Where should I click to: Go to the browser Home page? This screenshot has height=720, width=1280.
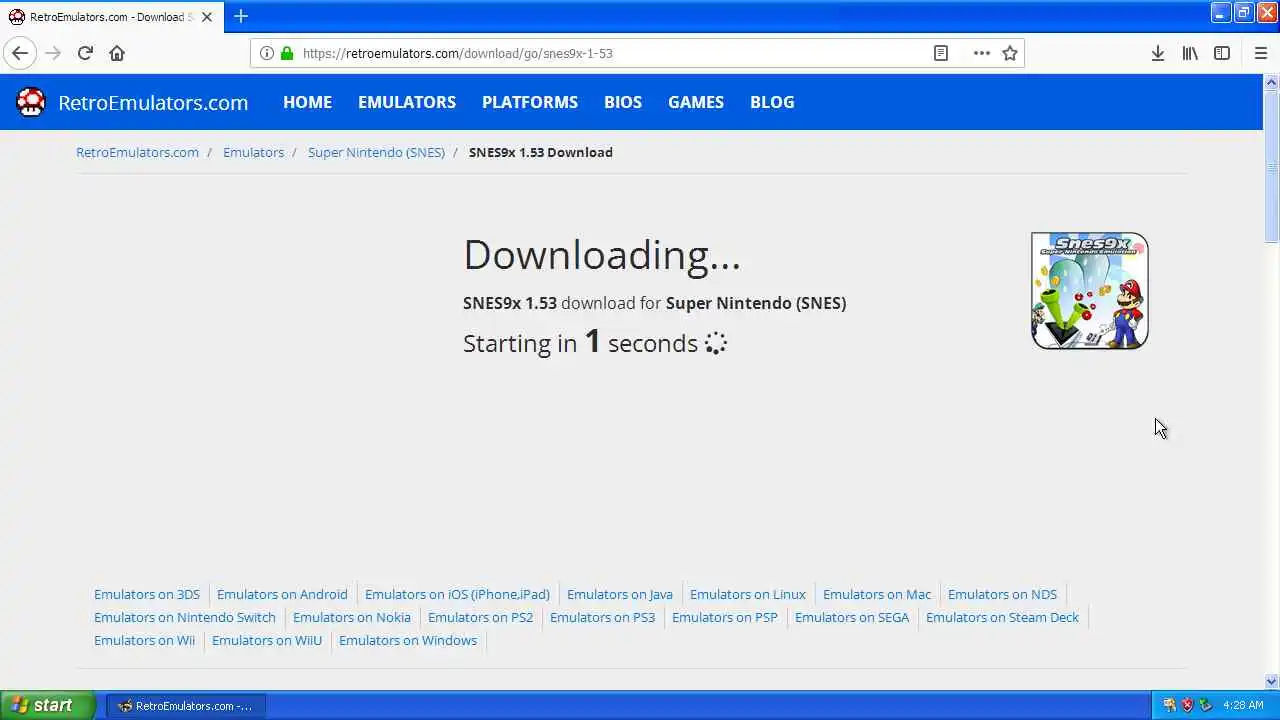pyautogui.click(x=117, y=53)
